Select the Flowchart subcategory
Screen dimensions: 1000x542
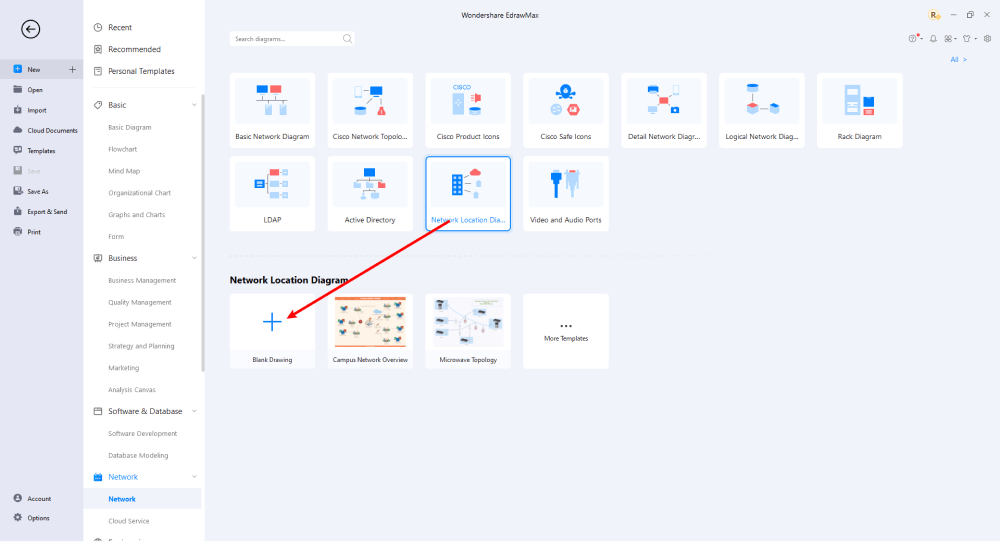click(122, 149)
